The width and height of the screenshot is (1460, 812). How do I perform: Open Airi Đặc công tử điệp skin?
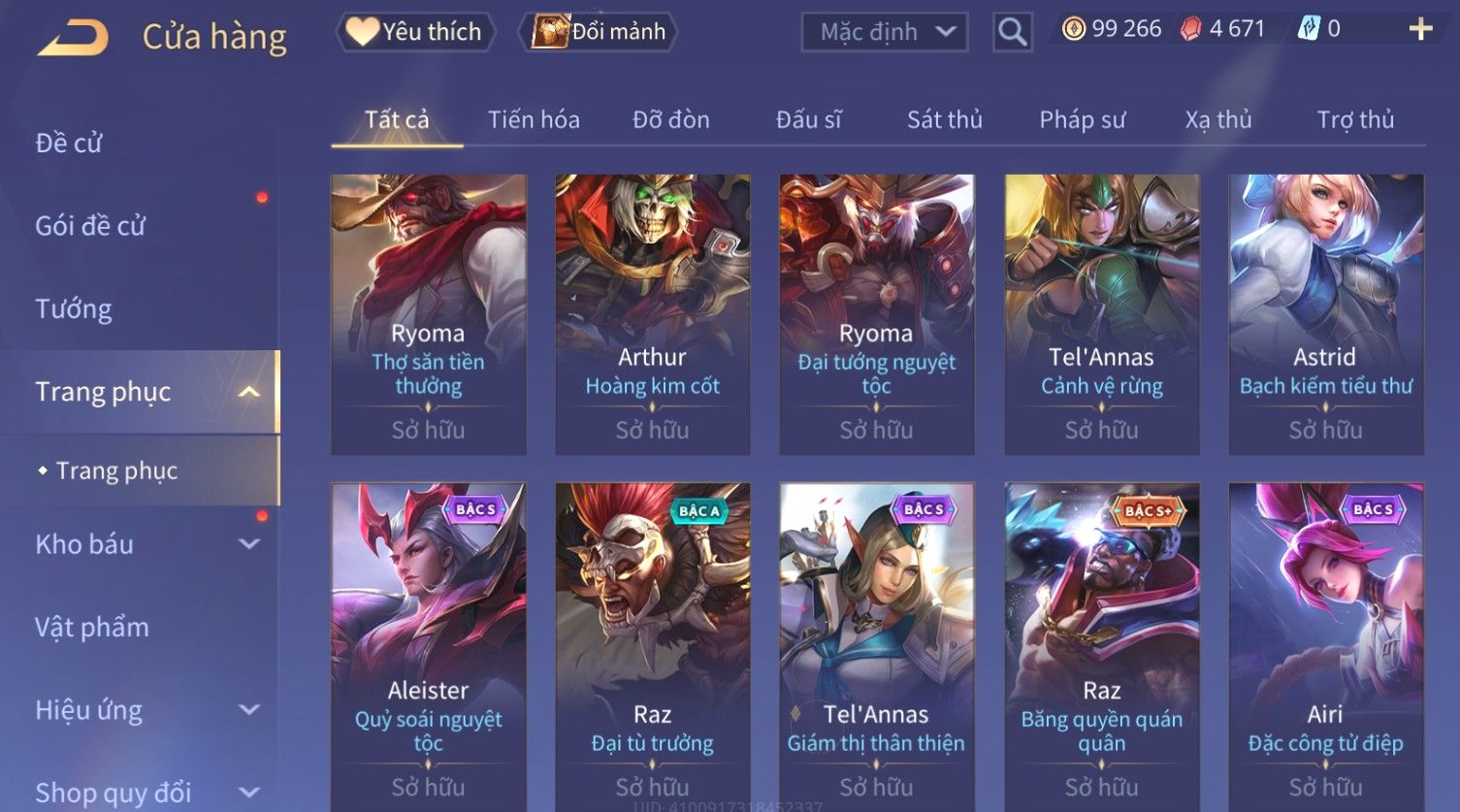pos(1326,647)
